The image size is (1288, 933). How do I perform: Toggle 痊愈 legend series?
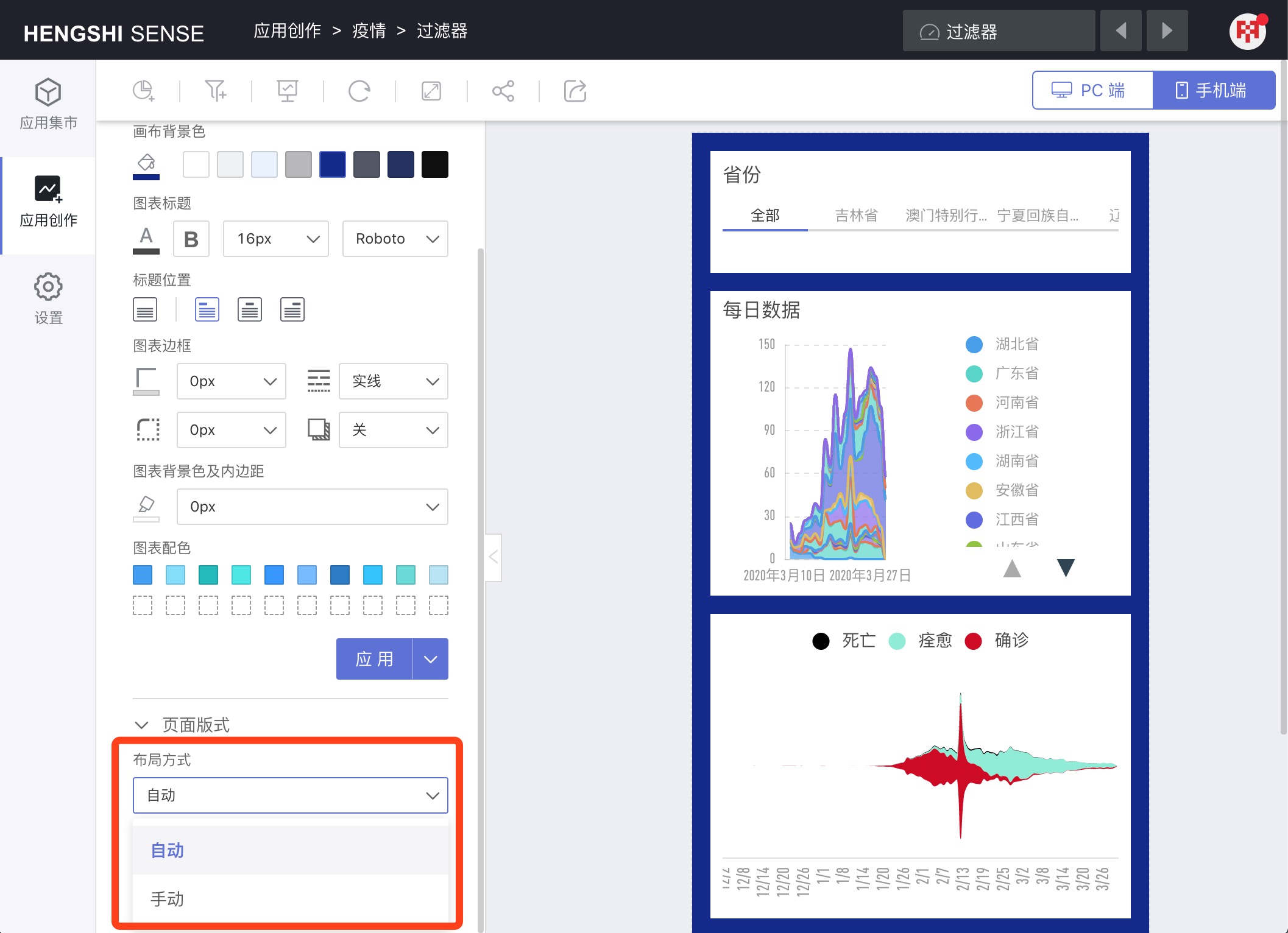(x=921, y=641)
